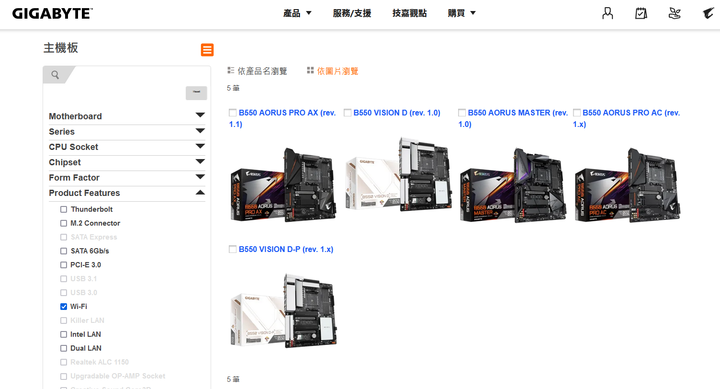This screenshot has height=389, width=720.
Task: Open the 購買 dropdown menu
Action: coord(461,13)
